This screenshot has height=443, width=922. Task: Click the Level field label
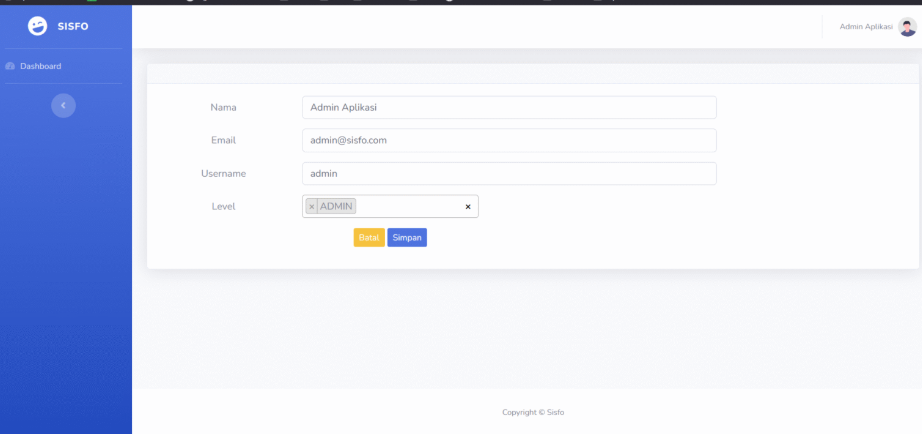tap(223, 207)
